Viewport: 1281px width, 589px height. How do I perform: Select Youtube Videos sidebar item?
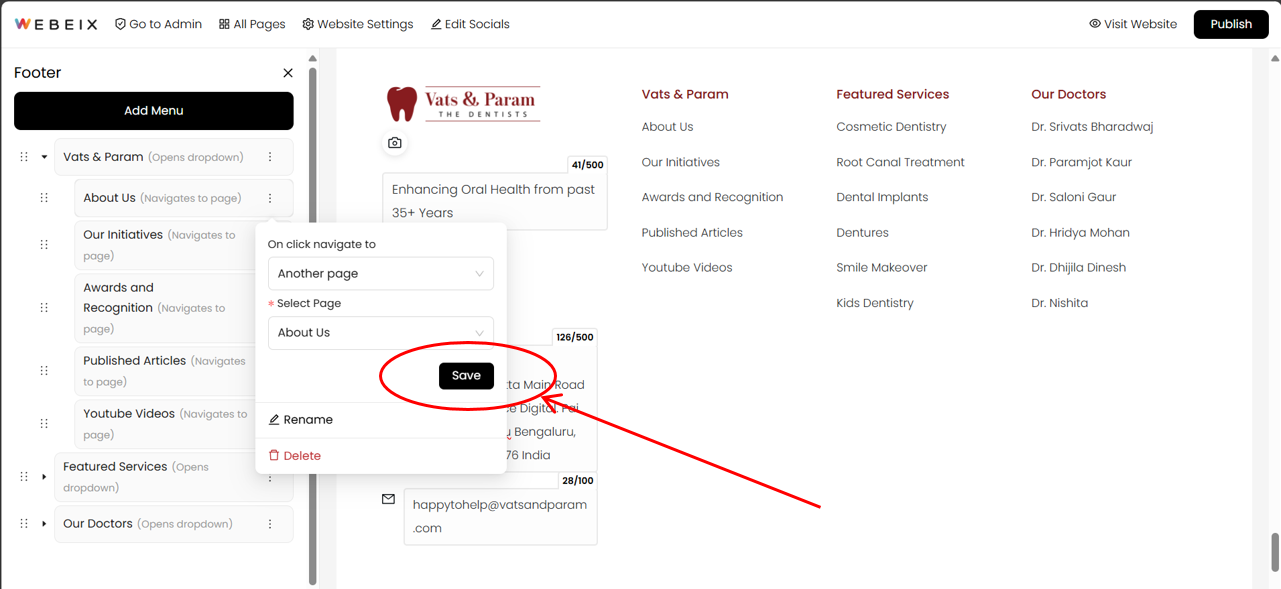click(163, 424)
